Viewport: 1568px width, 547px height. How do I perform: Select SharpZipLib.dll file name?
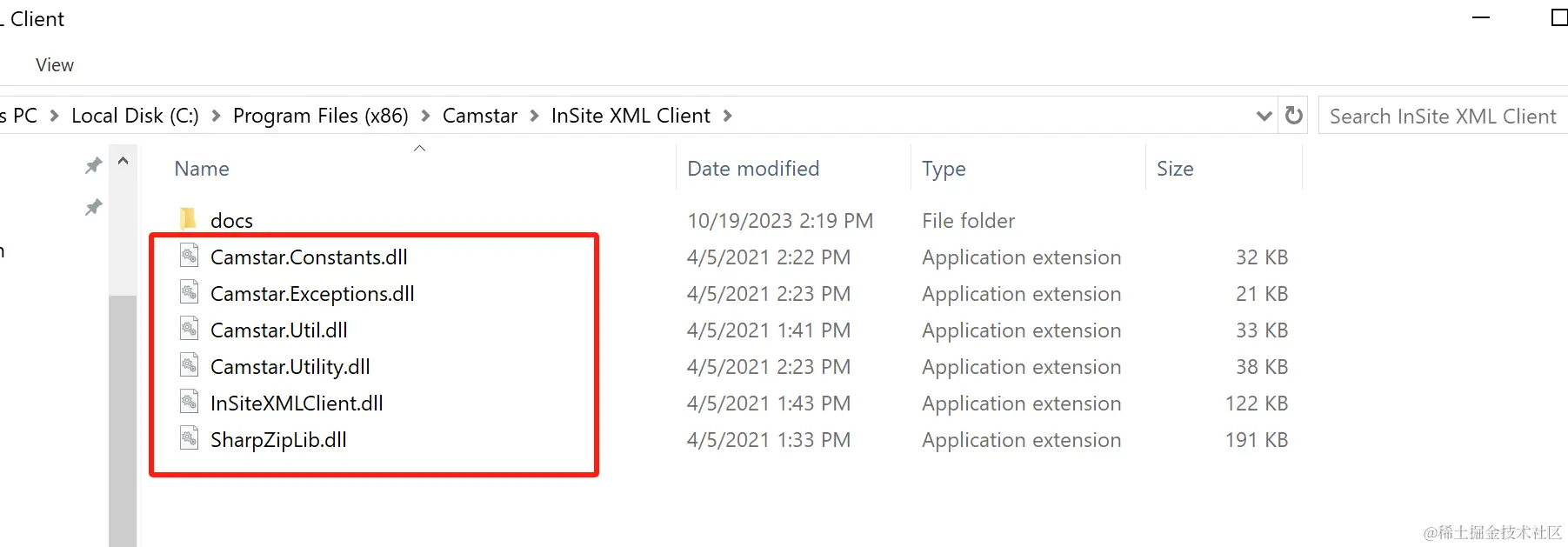pos(278,439)
